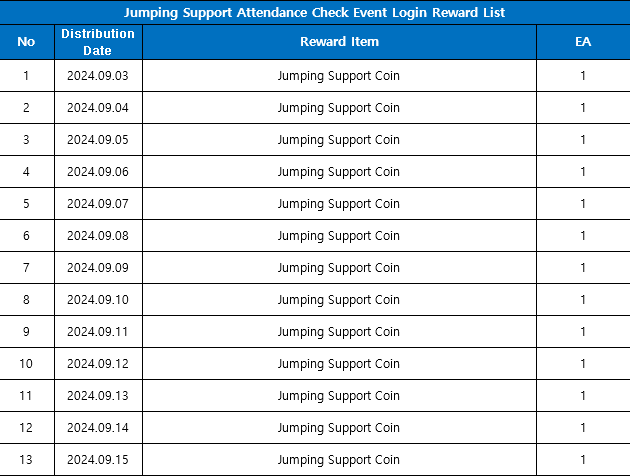Select row number 9 cell
Viewport: 630px width, 476px height.
[x=27, y=332]
